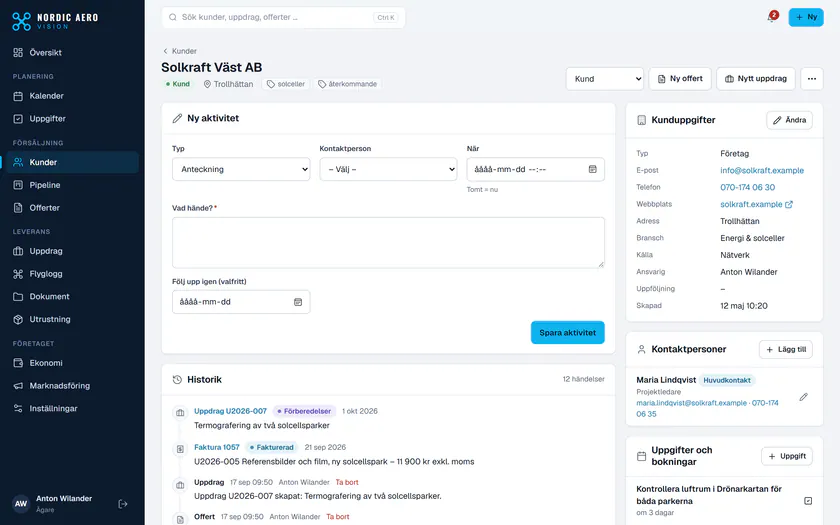
Task: Open the Faktura 1057 link
Action: pyautogui.click(x=216, y=447)
